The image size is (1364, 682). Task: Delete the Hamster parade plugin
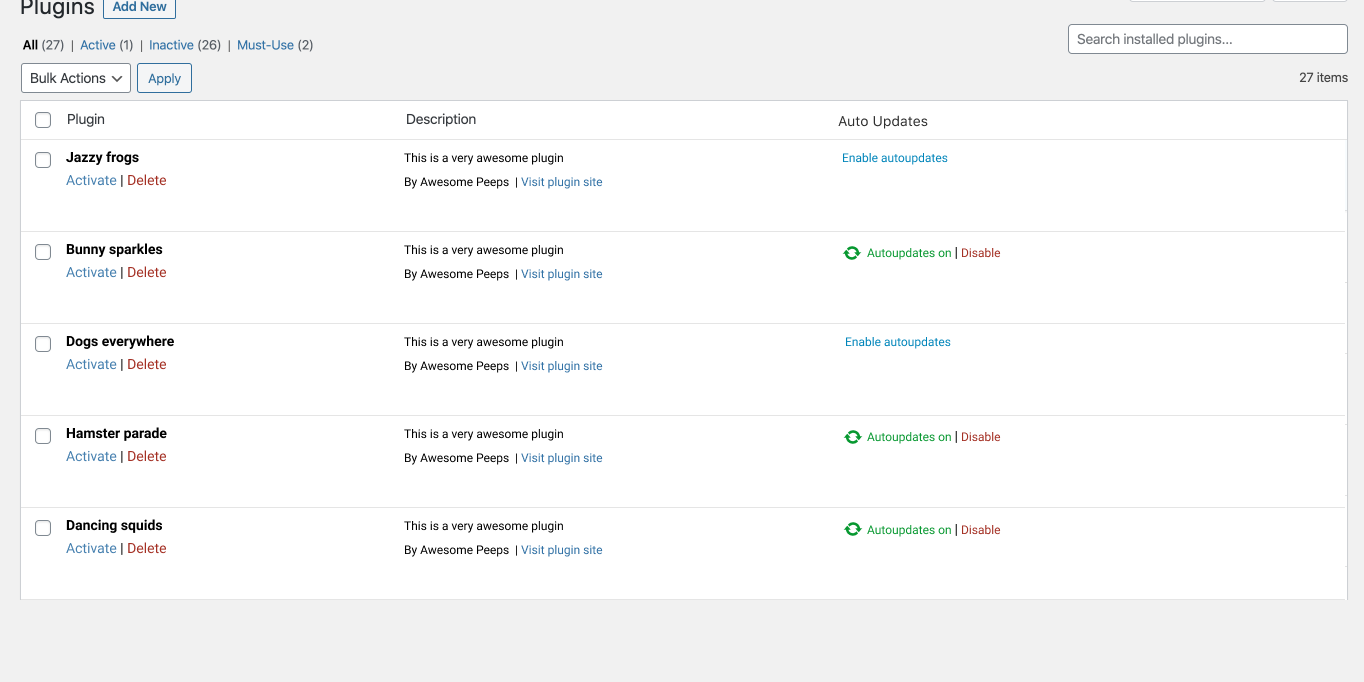tap(147, 457)
